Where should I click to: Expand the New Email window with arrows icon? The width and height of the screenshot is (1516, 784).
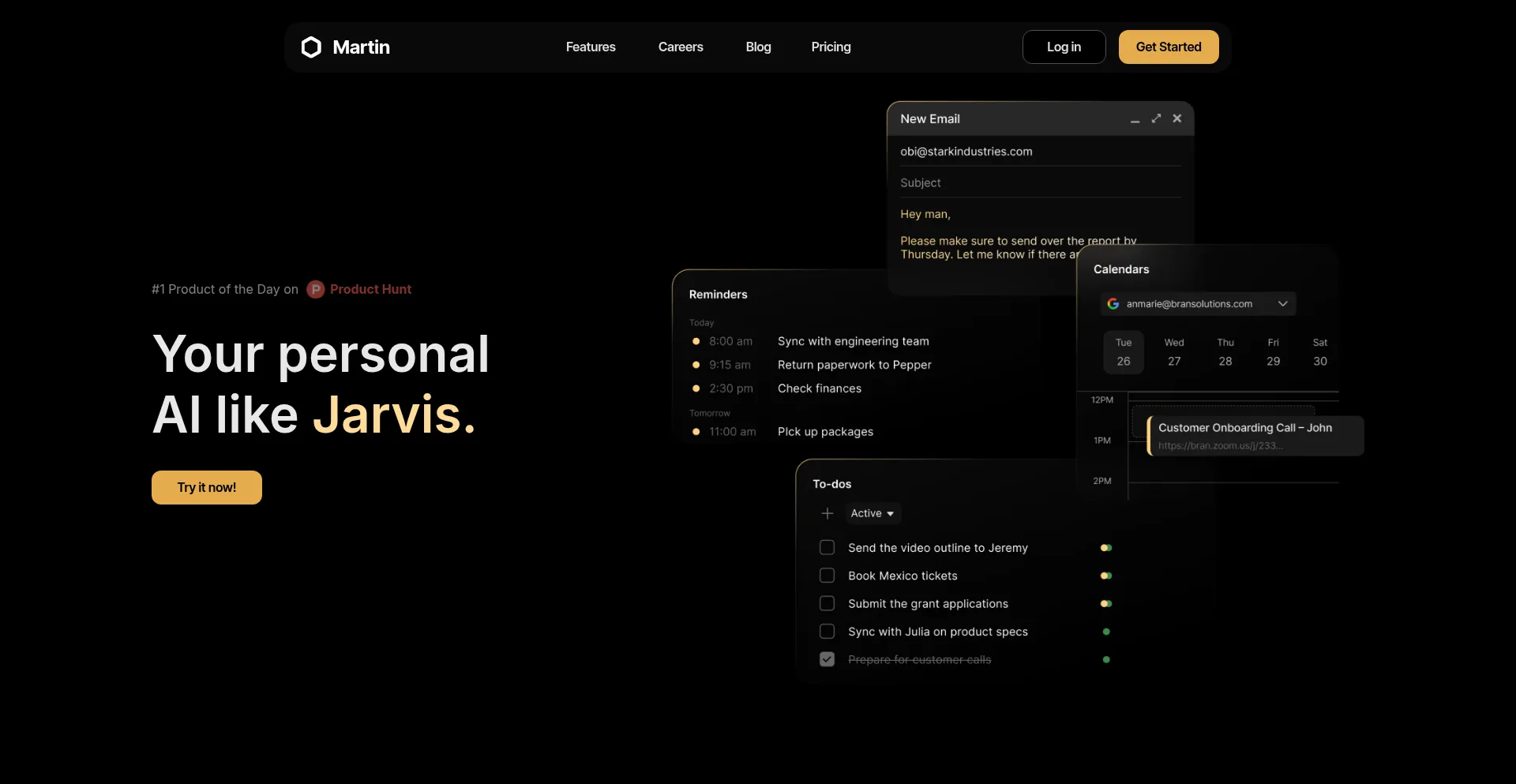(1156, 118)
